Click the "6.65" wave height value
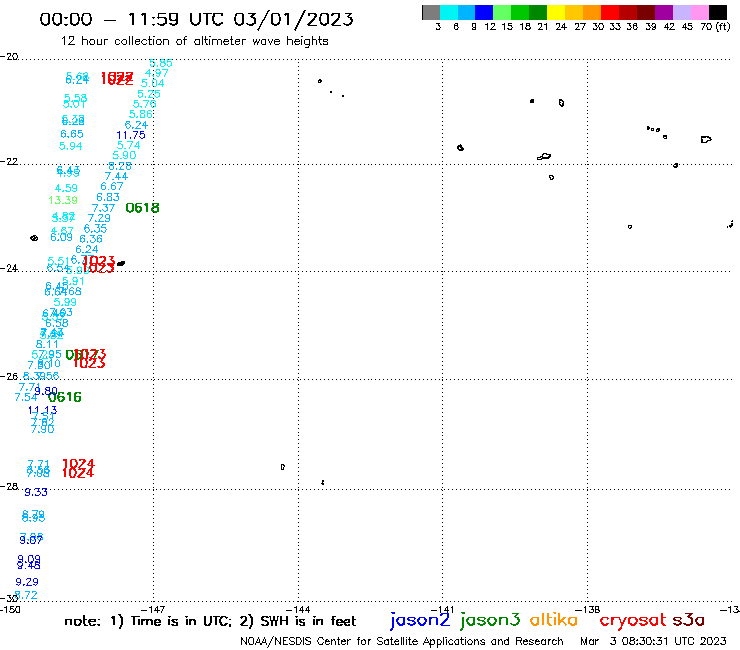This screenshot has height=650, width=740. coord(72,134)
